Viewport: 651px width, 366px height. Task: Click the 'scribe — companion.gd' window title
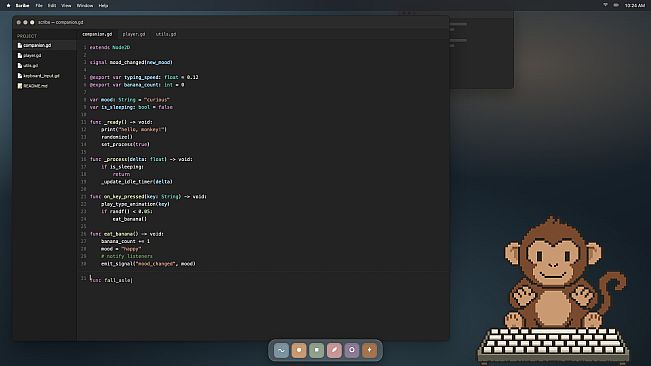(x=61, y=22)
